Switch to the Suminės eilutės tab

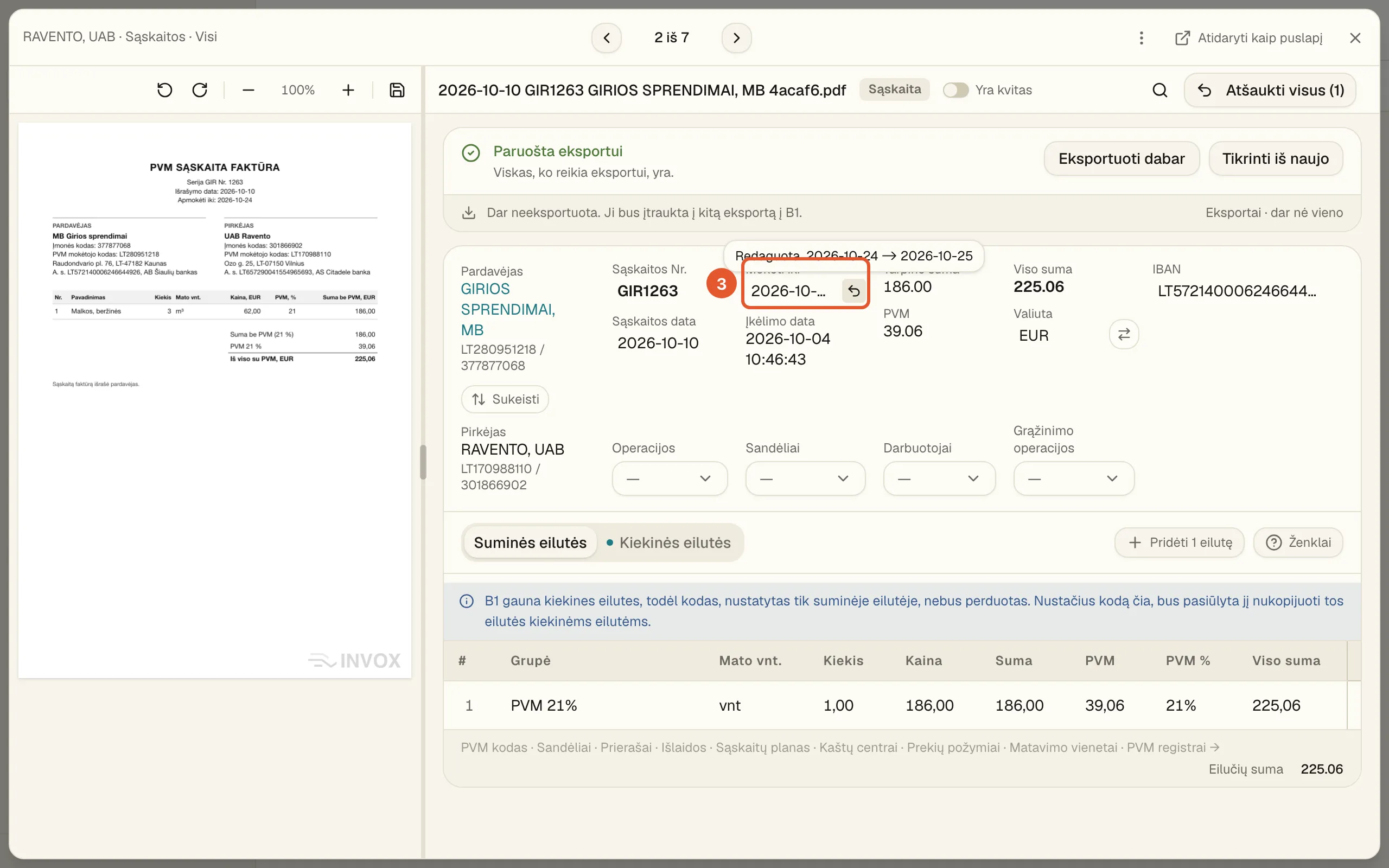[x=530, y=542]
